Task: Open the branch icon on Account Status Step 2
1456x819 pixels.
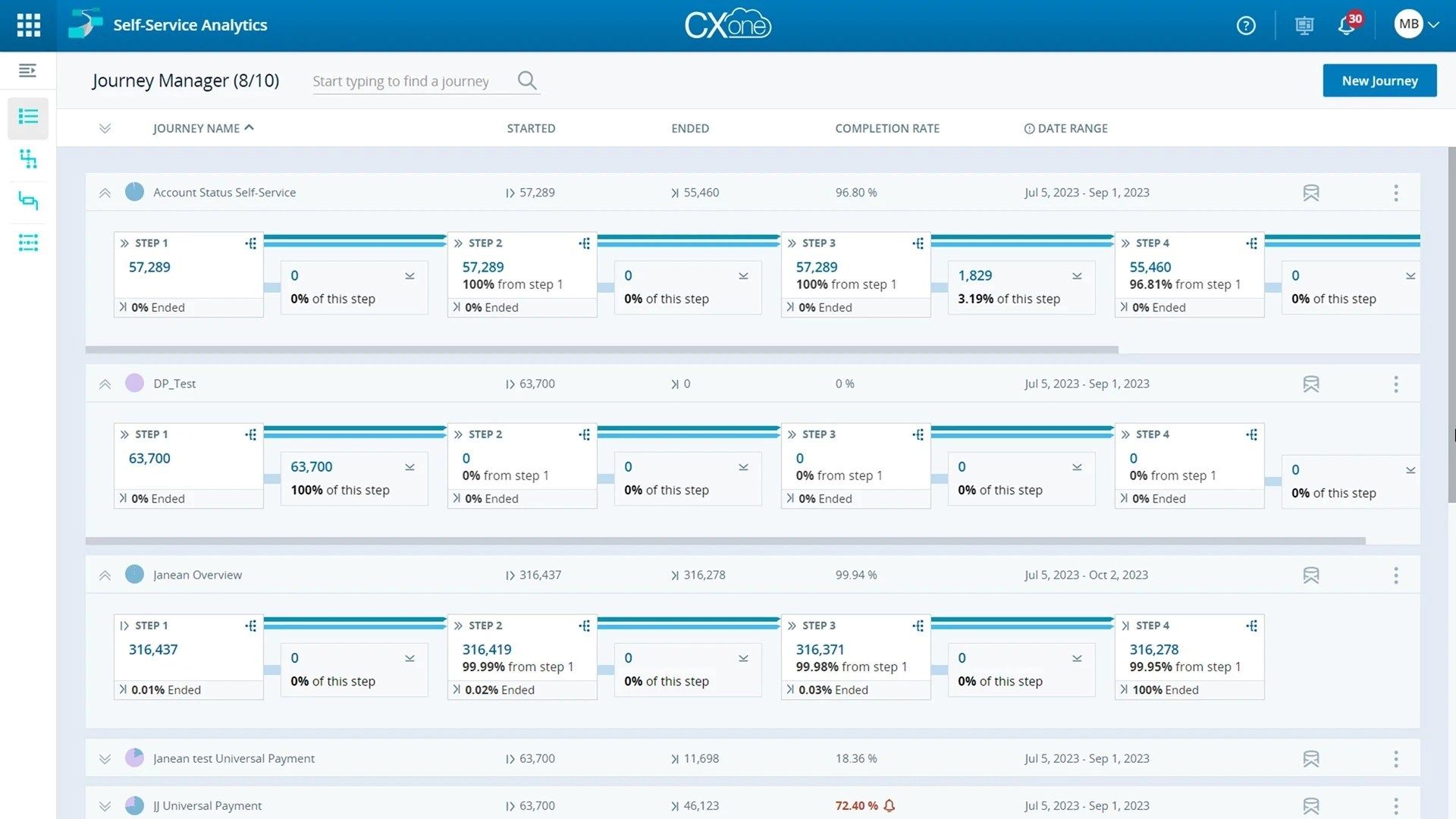Action: (584, 243)
